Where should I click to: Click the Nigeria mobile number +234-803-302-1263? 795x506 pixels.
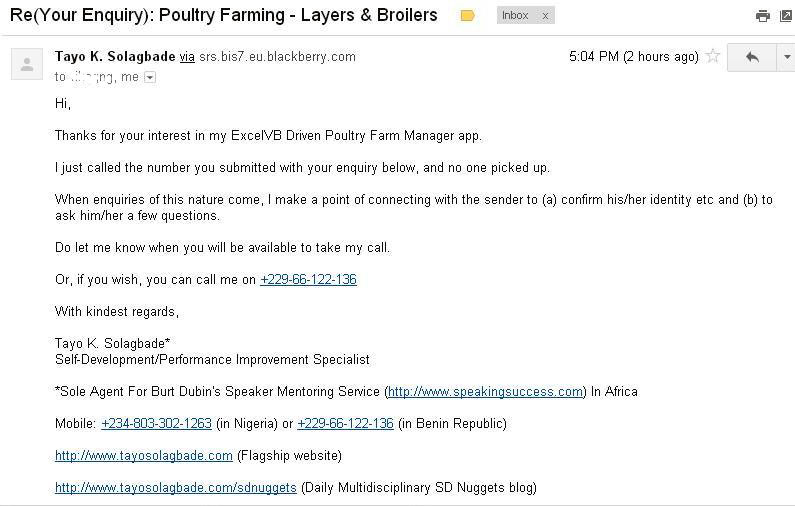(156, 423)
